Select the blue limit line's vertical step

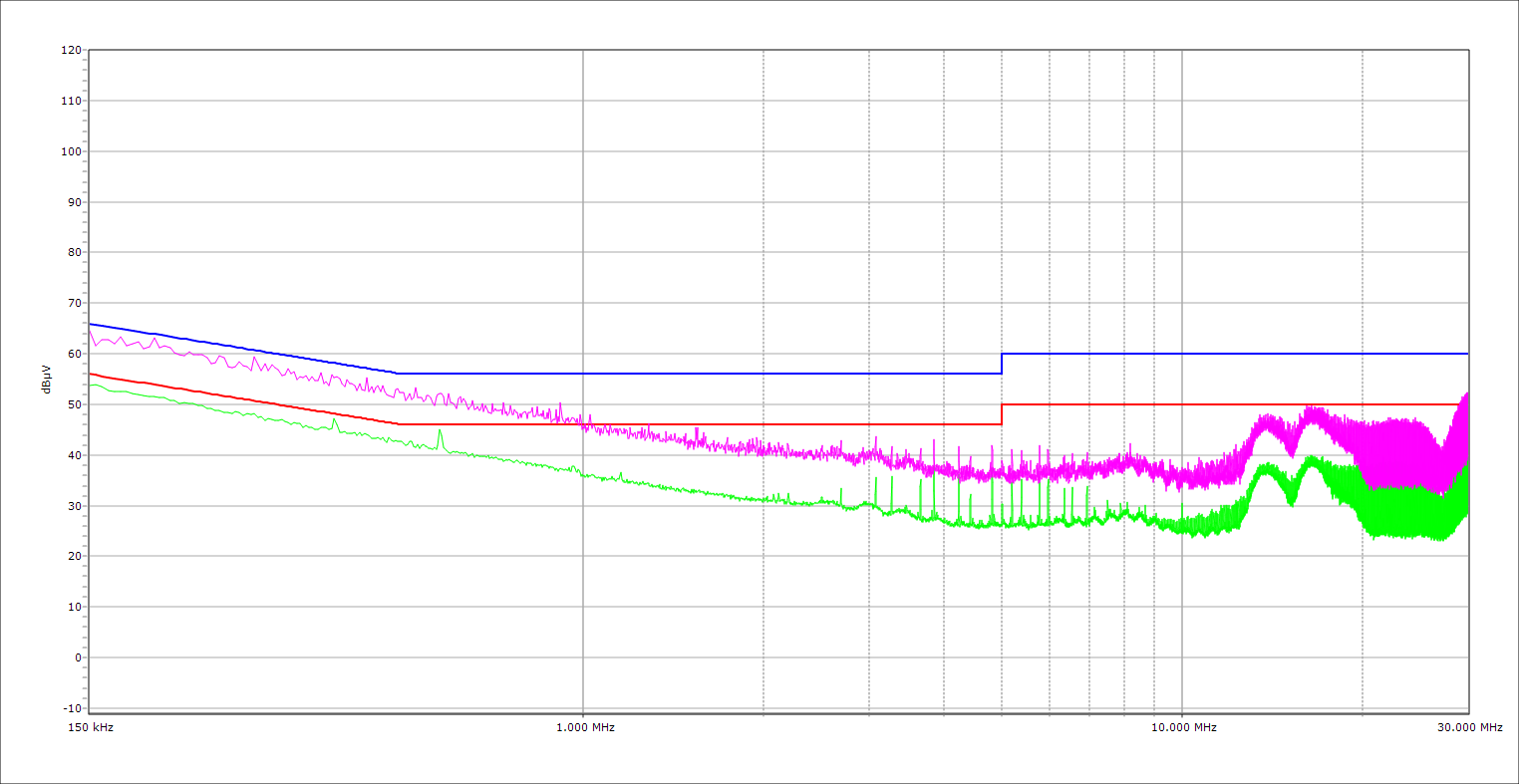tap(1002, 364)
